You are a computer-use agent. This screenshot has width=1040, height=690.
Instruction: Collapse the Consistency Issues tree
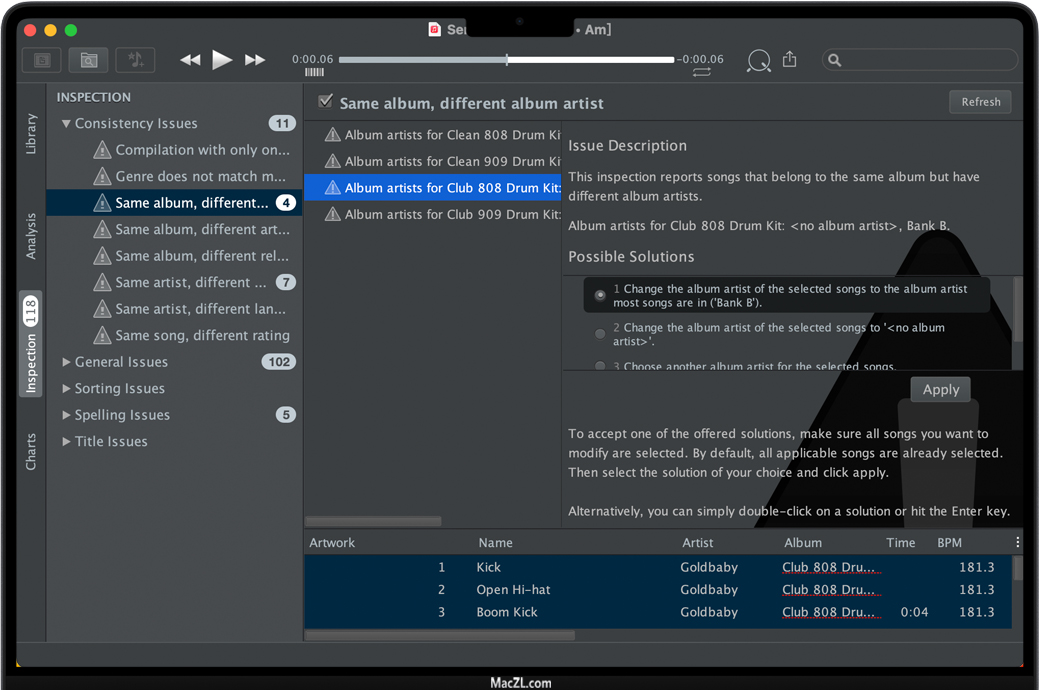[x=66, y=124]
